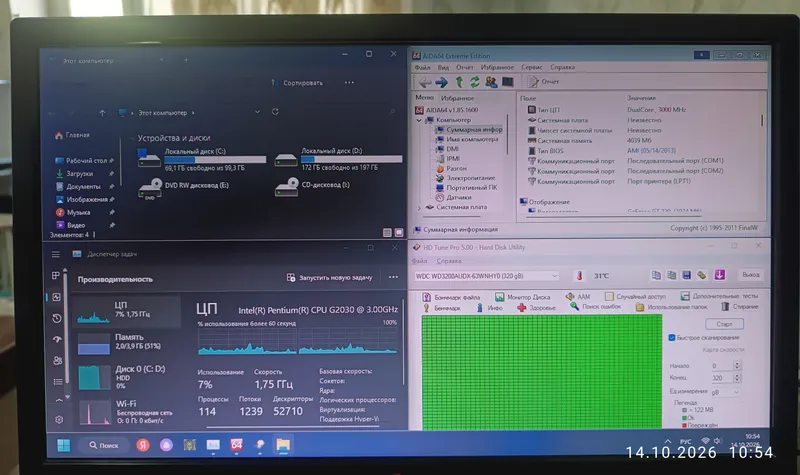Click the Старт button in HD Tune
Image resolution: width=800 pixels, height=475 pixels.
coord(724,324)
